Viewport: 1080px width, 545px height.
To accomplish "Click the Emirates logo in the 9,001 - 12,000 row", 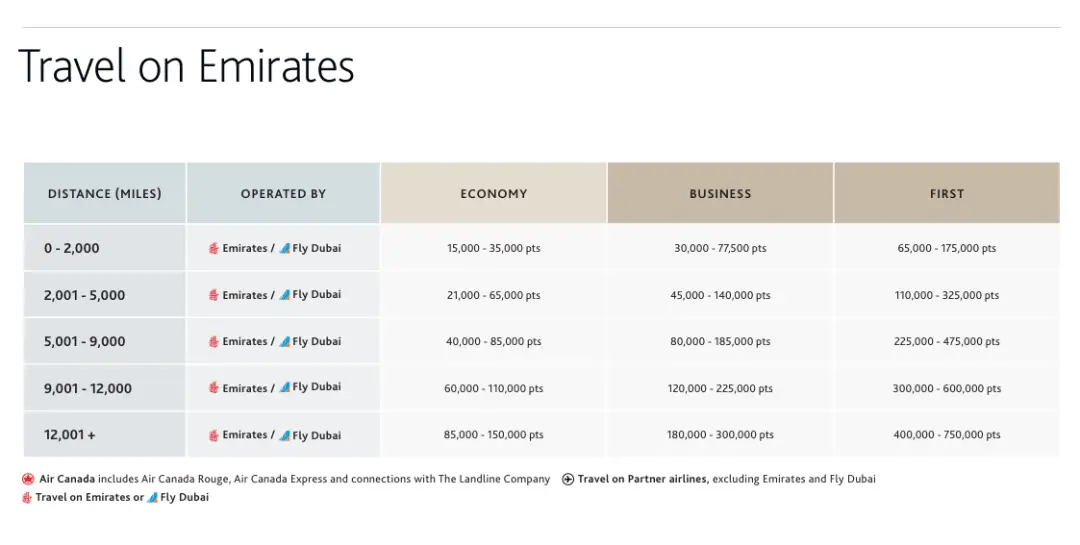I will coord(214,388).
